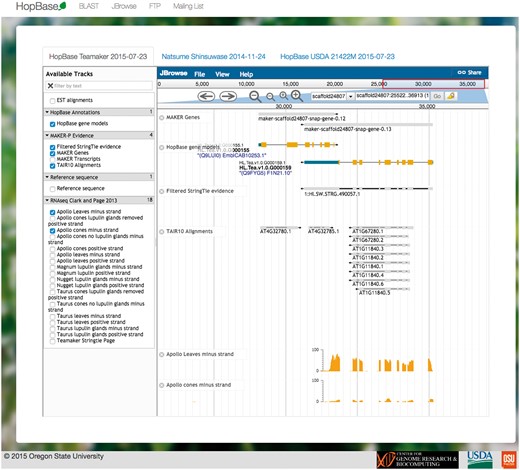
Task: Open FTP from top navigation
Action: coord(155,6)
